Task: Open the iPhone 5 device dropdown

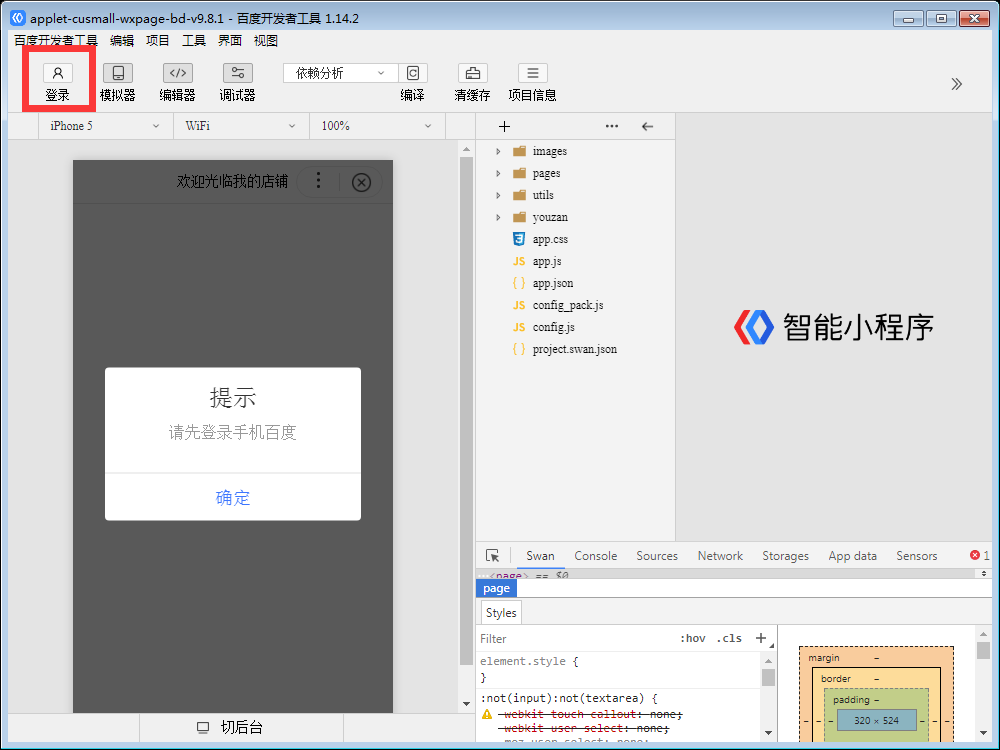Action: pos(104,126)
